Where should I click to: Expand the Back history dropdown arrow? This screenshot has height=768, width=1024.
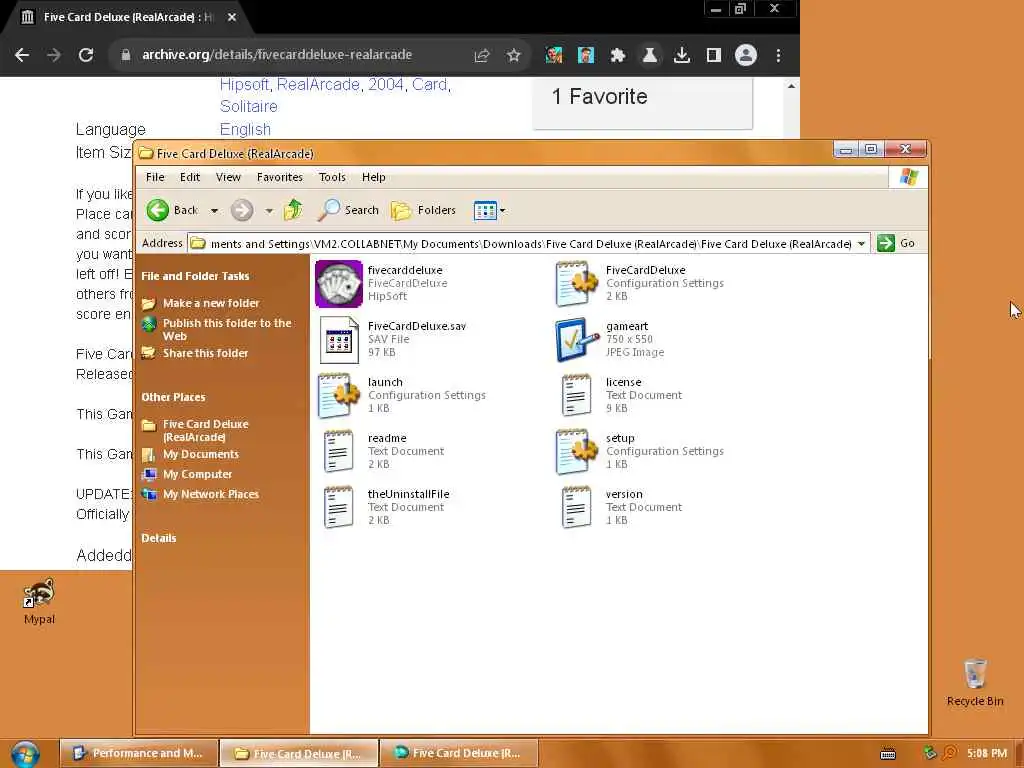click(x=214, y=211)
